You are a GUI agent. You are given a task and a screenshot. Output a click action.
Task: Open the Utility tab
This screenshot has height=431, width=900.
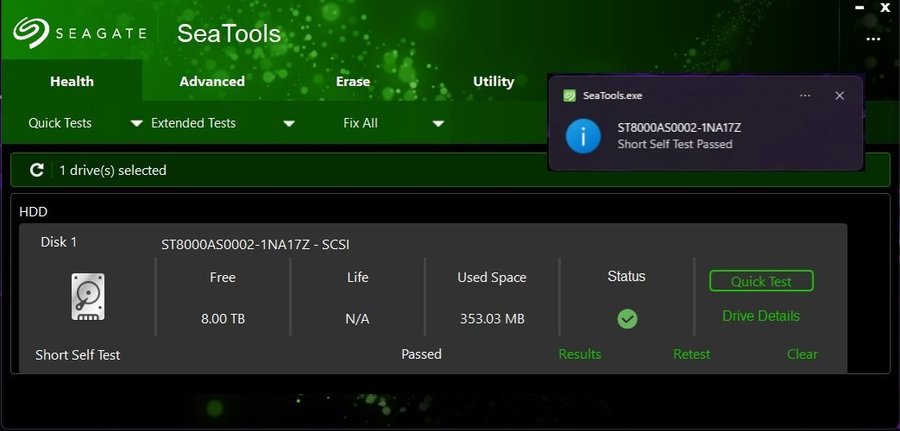click(x=493, y=81)
